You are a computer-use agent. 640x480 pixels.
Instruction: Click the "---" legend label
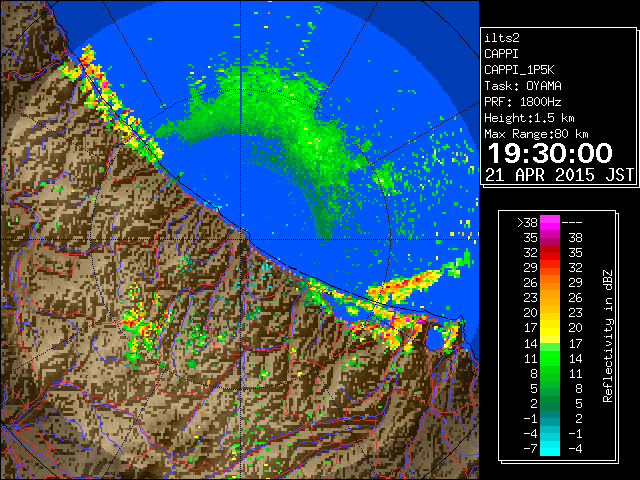point(572,223)
